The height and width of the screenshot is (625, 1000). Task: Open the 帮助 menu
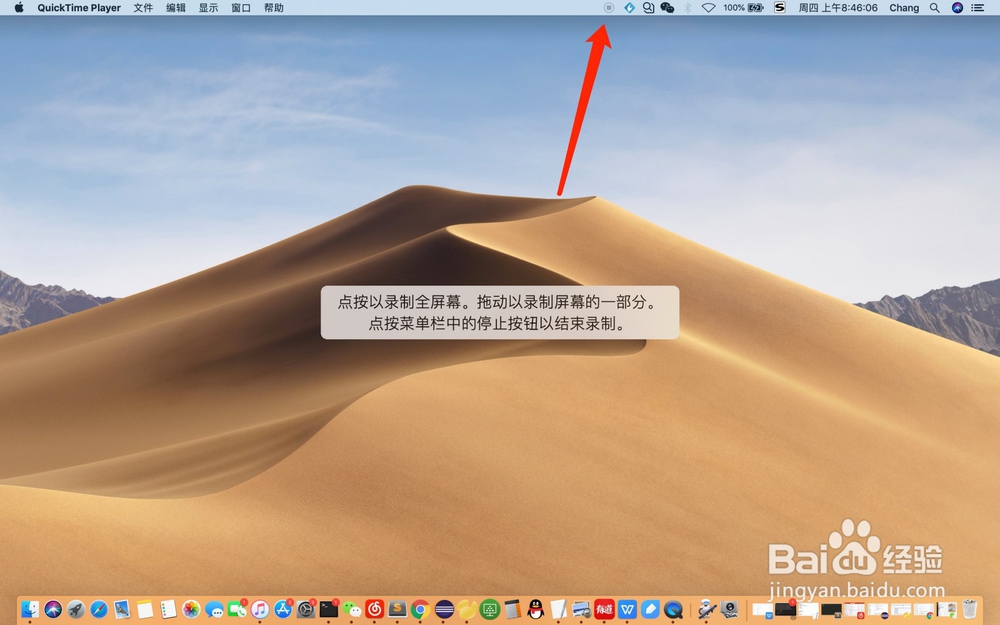[273, 8]
